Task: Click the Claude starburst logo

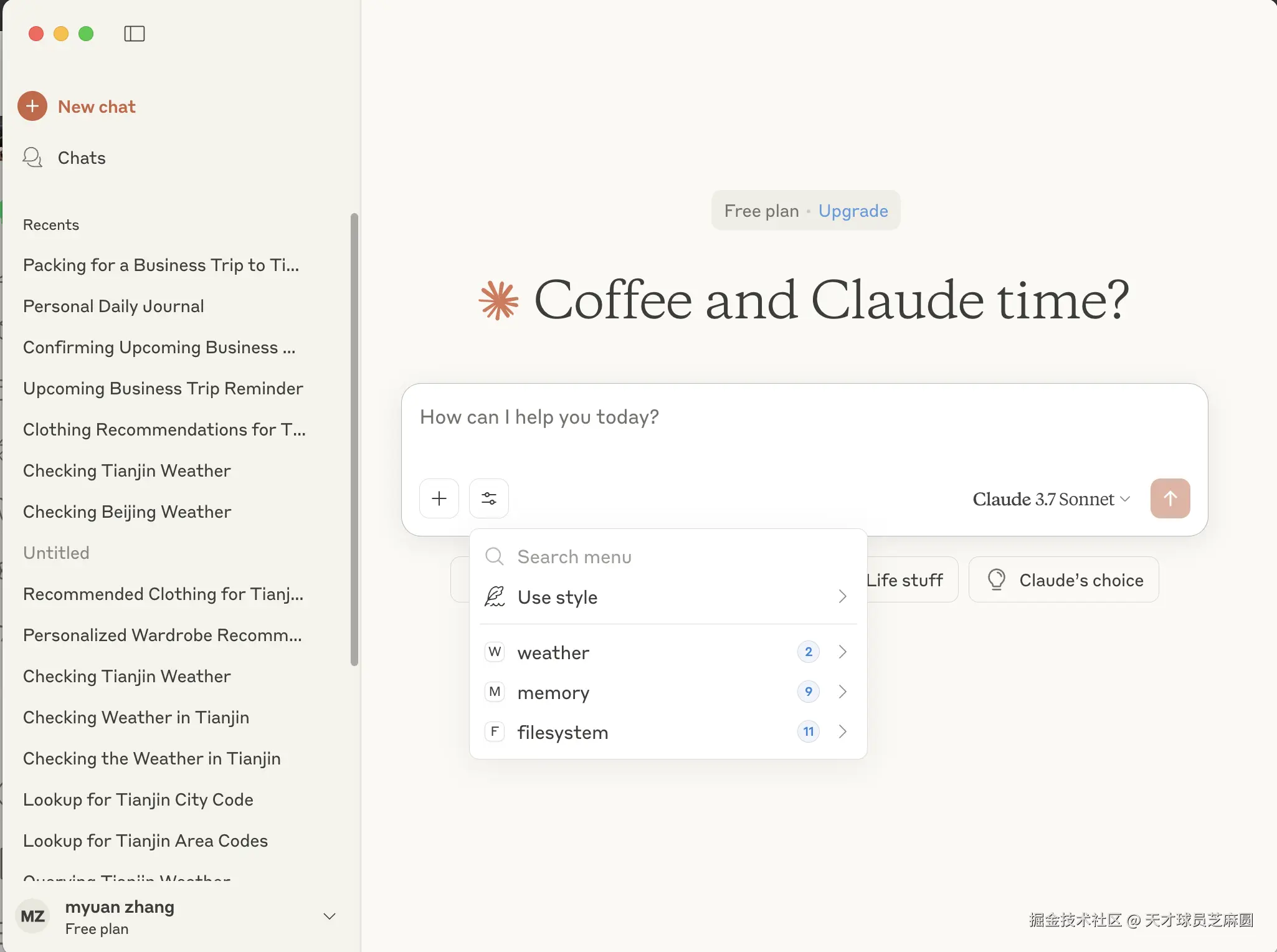Action: (x=498, y=301)
